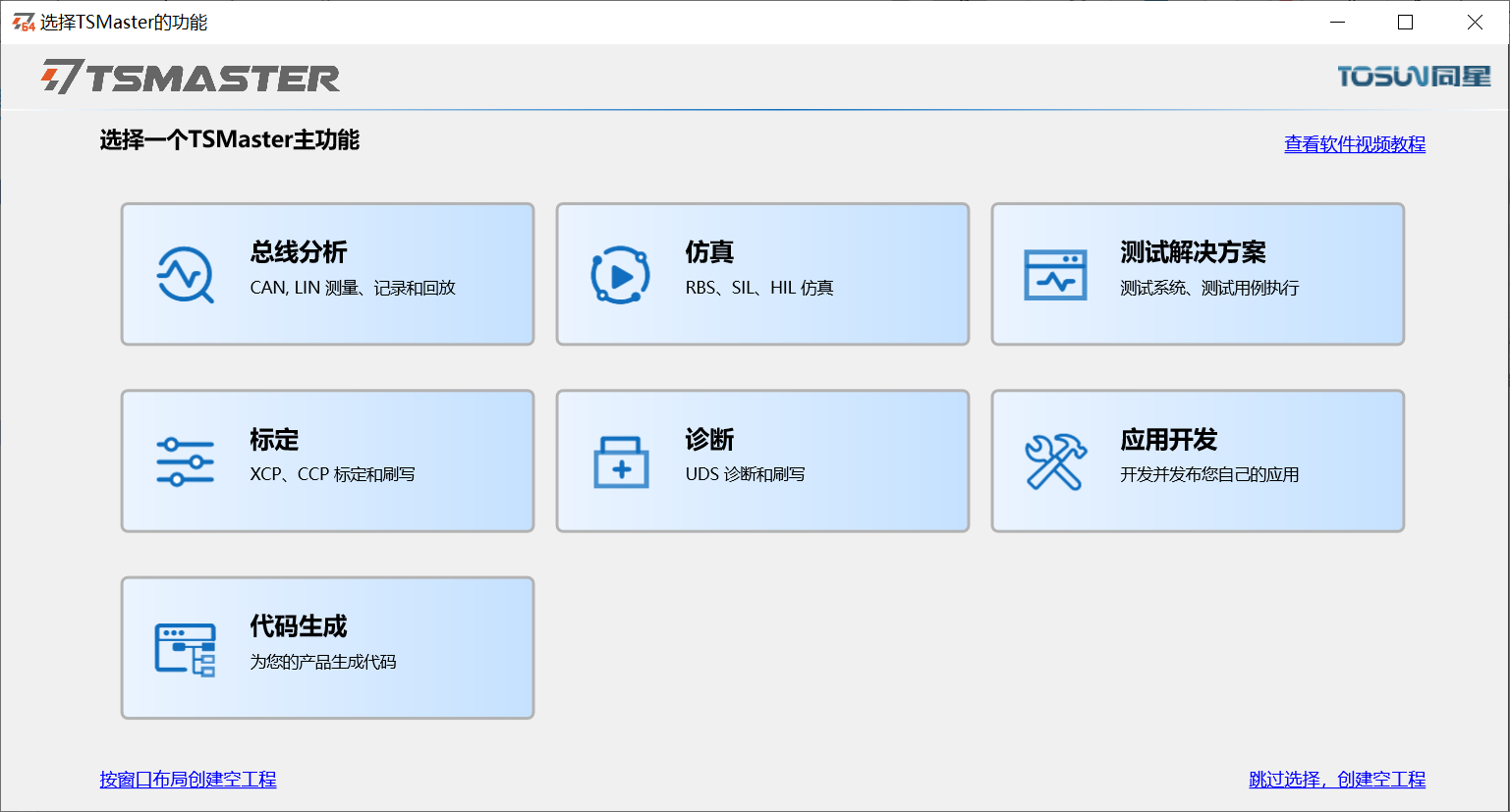This screenshot has width=1510, height=812.
Task: Click the RBS、SIL、HIL 仿真 description
Action: (x=759, y=288)
